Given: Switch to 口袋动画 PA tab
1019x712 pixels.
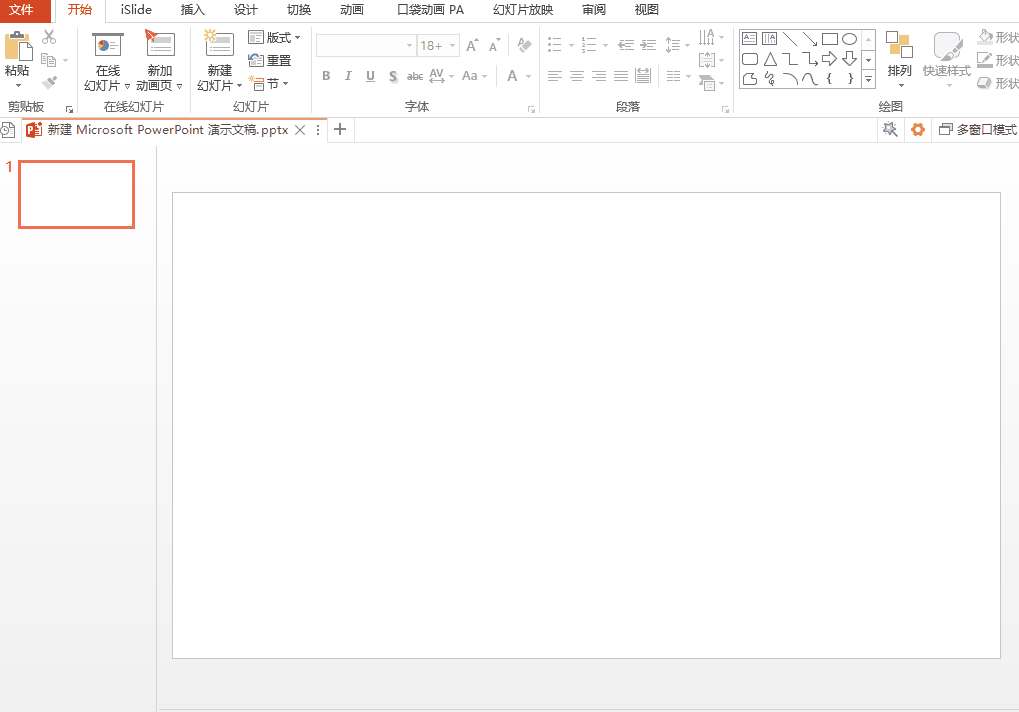Looking at the screenshot, I should tap(431, 10).
